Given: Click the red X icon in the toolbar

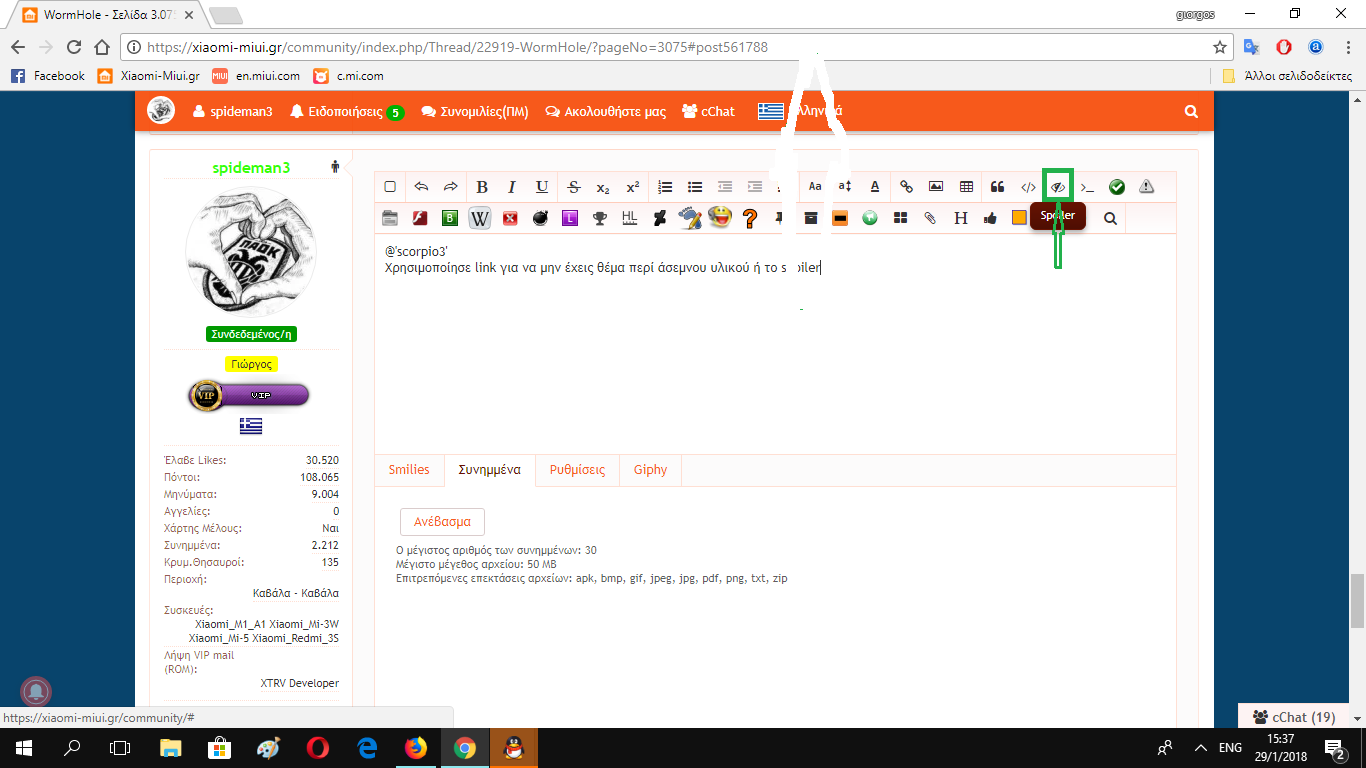Looking at the screenshot, I should tap(510, 218).
